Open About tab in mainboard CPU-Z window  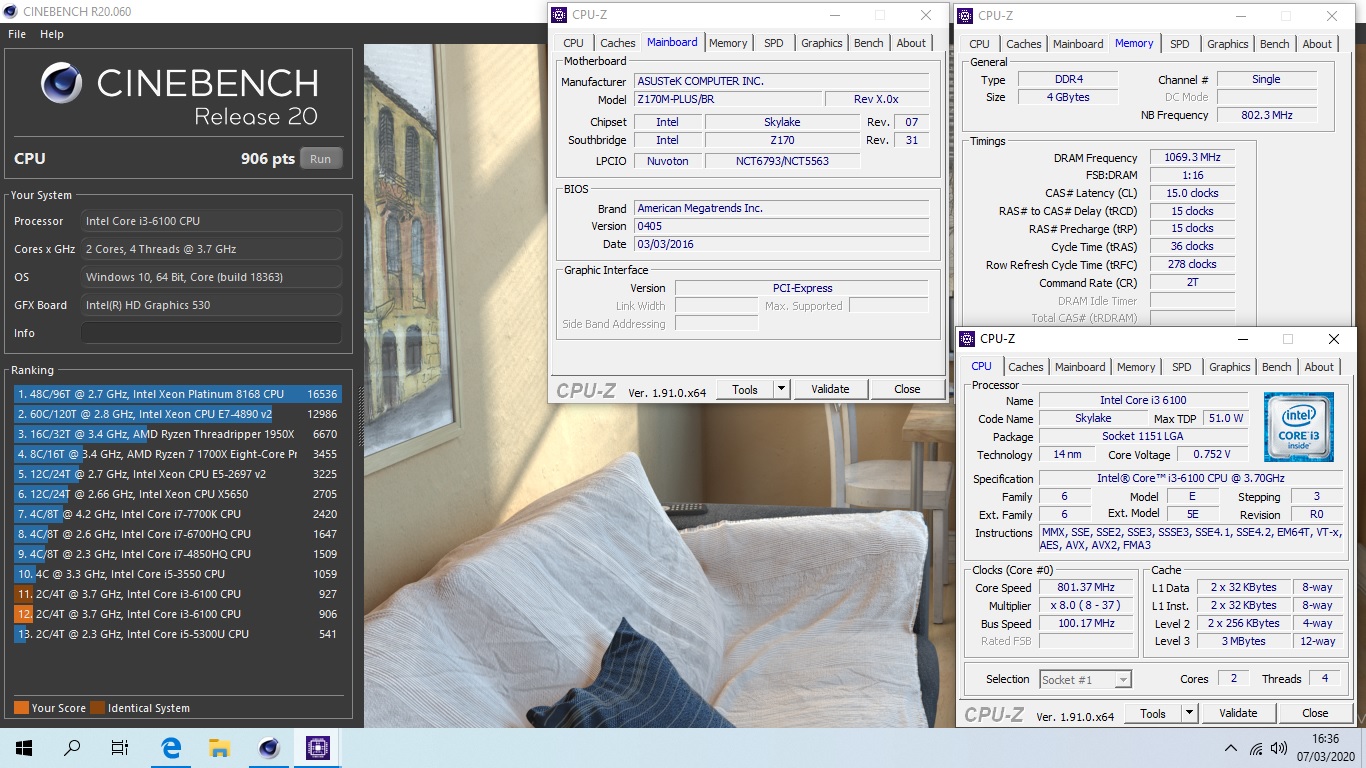[x=911, y=43]
